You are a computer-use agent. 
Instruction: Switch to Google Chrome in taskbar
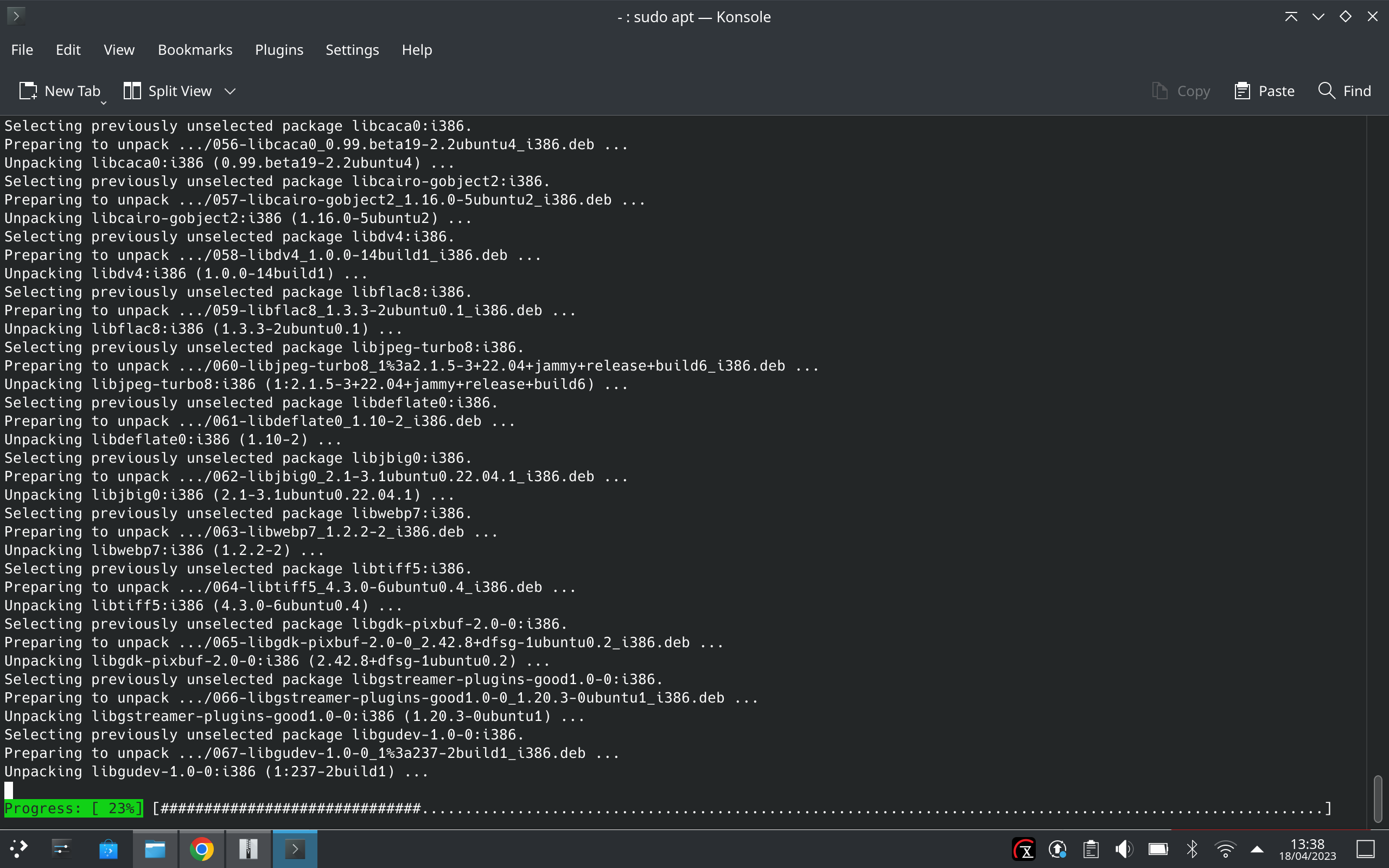point(201,848)
